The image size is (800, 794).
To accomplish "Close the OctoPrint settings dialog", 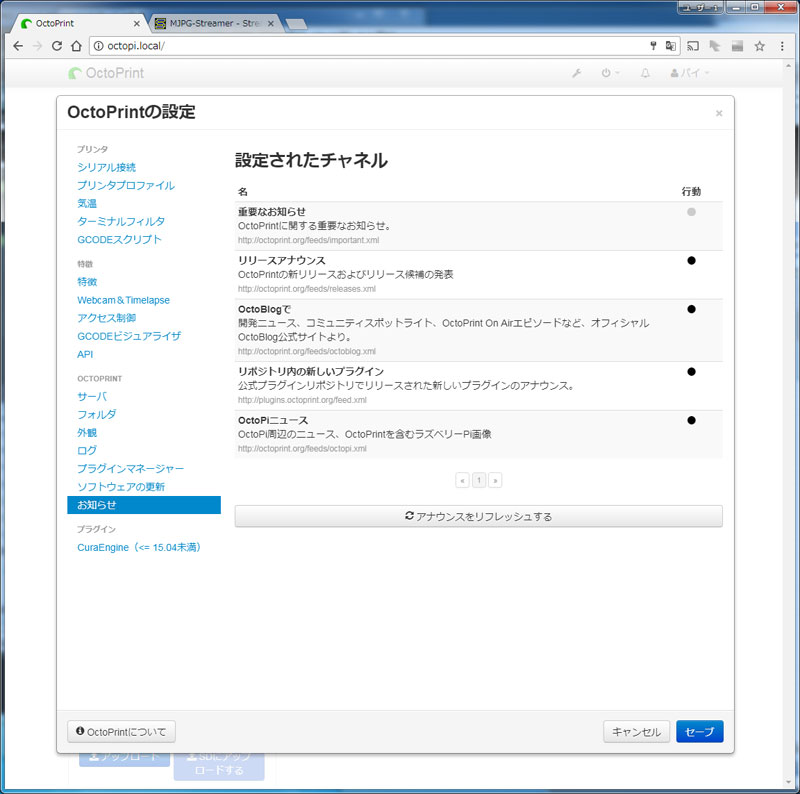I will coord(719,113).
